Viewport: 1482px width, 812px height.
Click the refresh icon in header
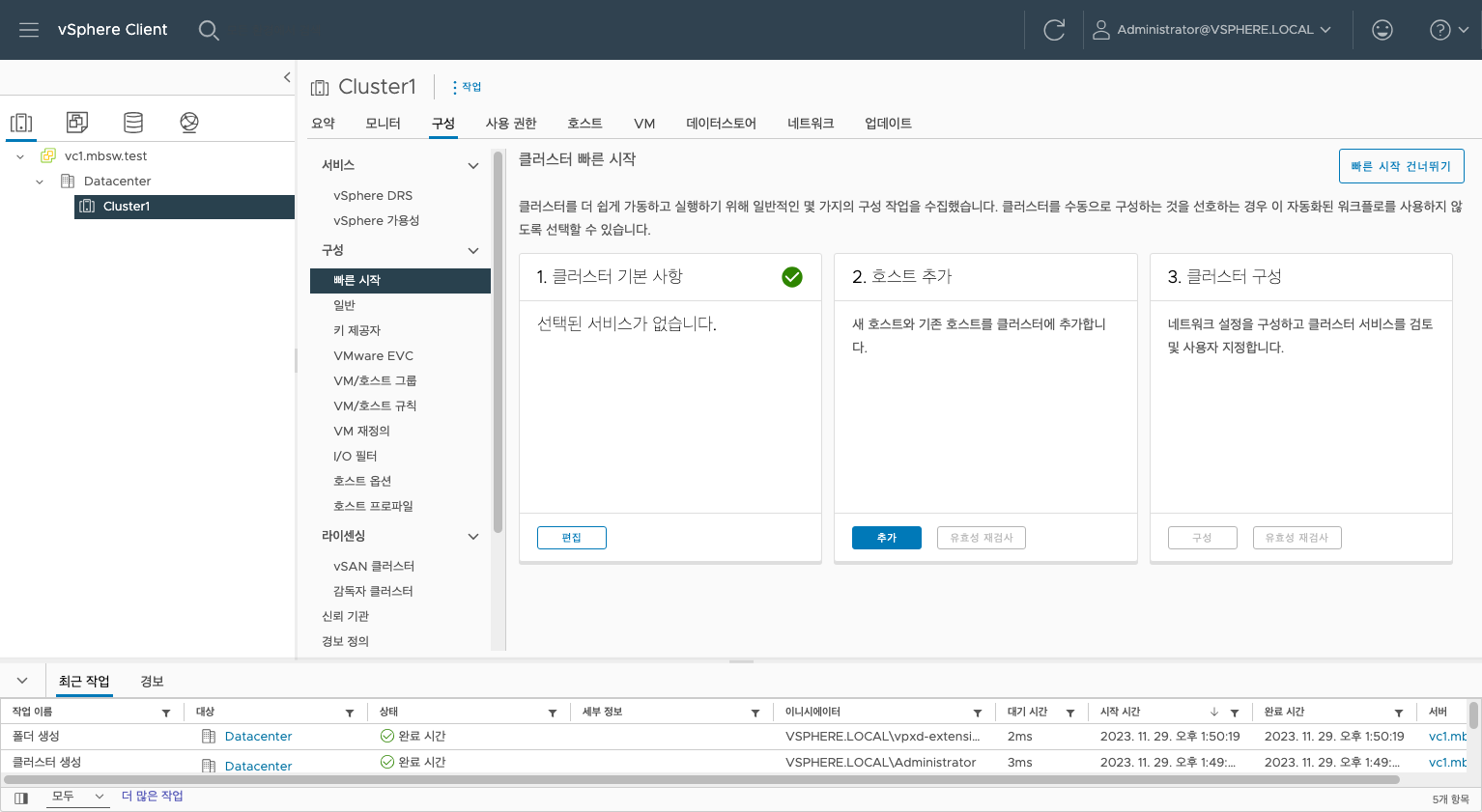click(1054, 30)
